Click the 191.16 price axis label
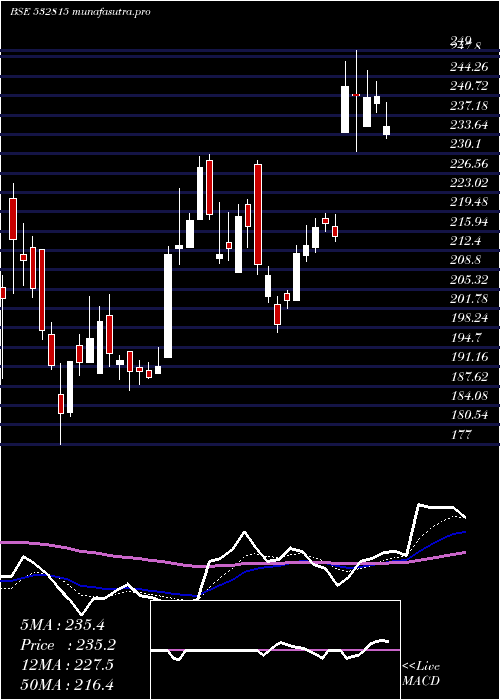 [x=470, y=357]
